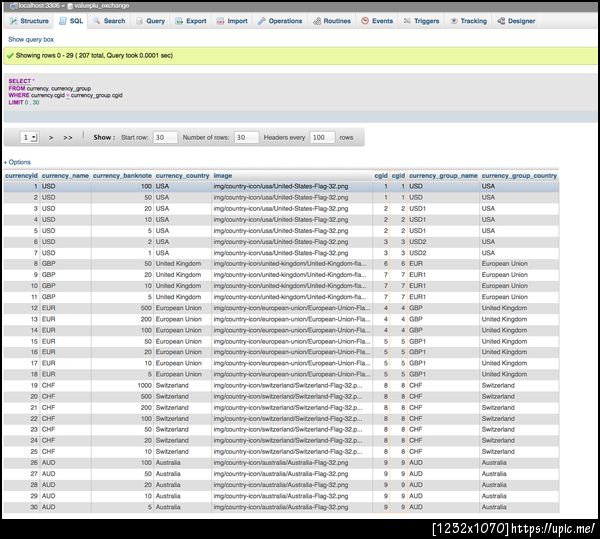Click the Show query box link

point(31,39)
